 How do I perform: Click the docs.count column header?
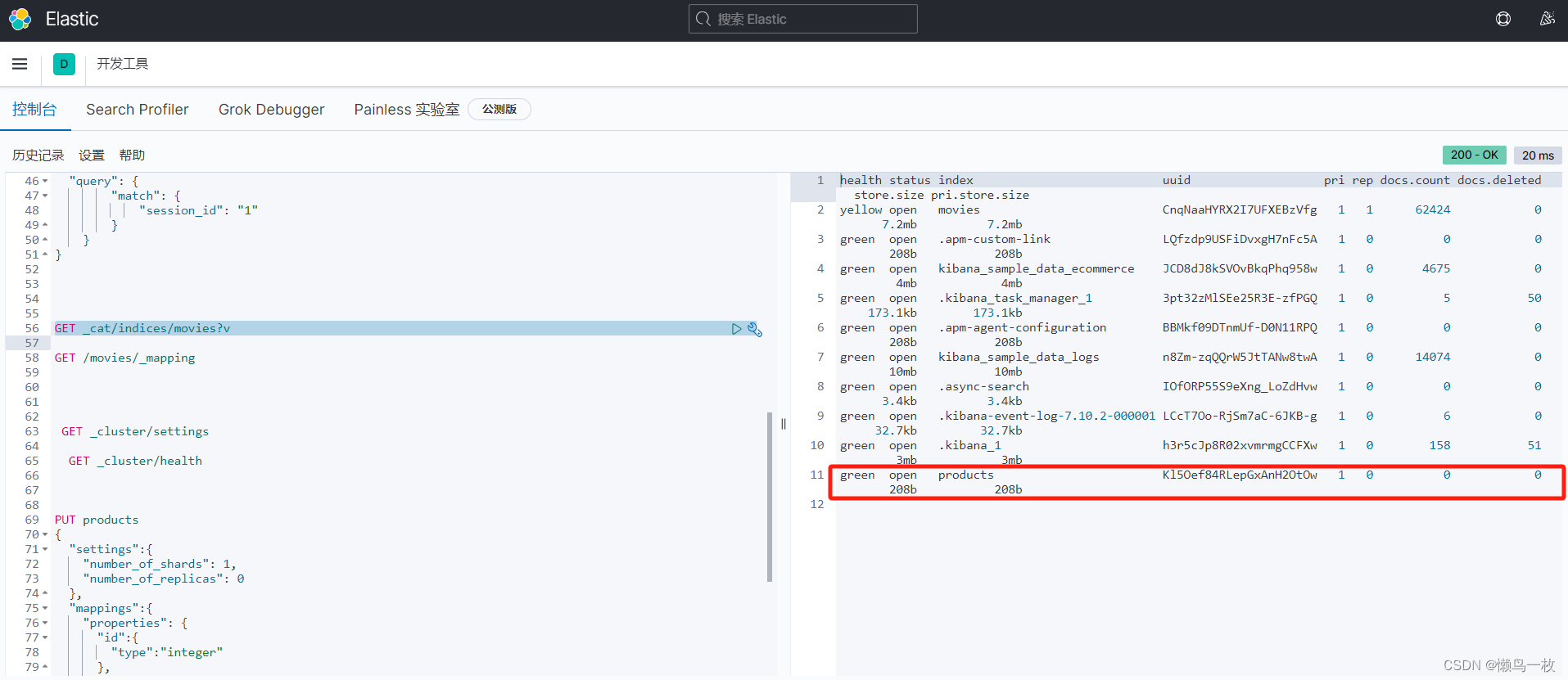(1415, 180)
